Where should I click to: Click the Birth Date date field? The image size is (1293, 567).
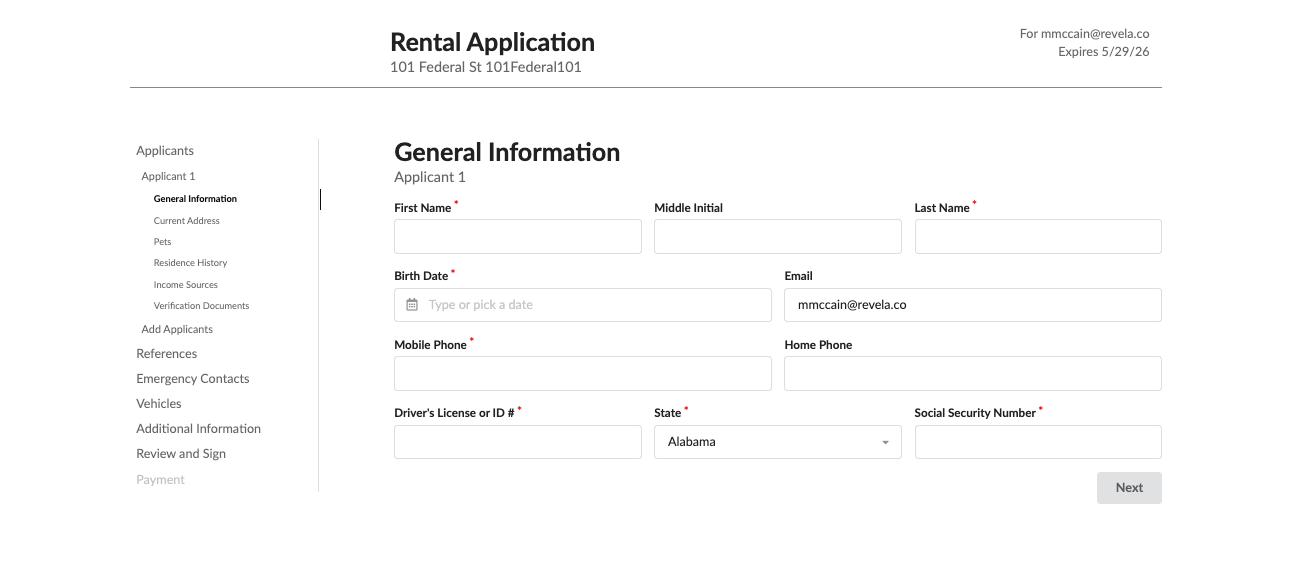click(583, 305)
